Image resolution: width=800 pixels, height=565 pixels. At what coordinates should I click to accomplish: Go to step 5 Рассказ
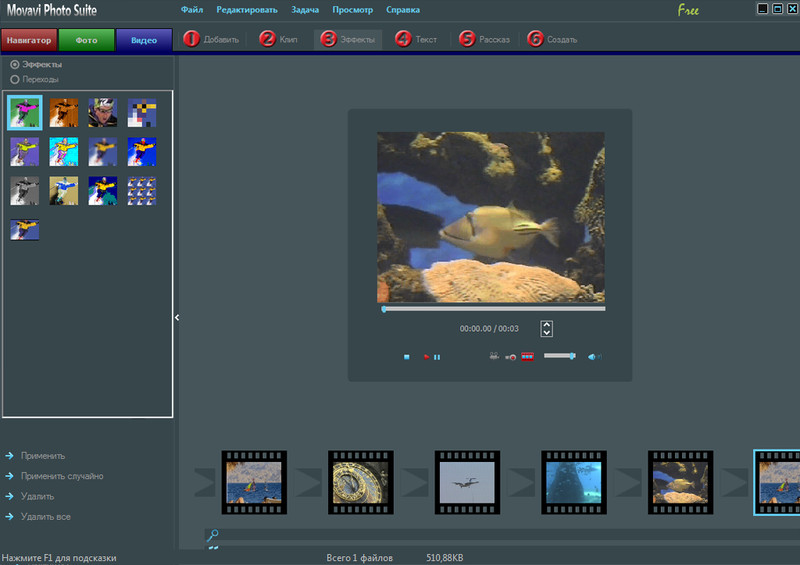[x=484, y=39]
